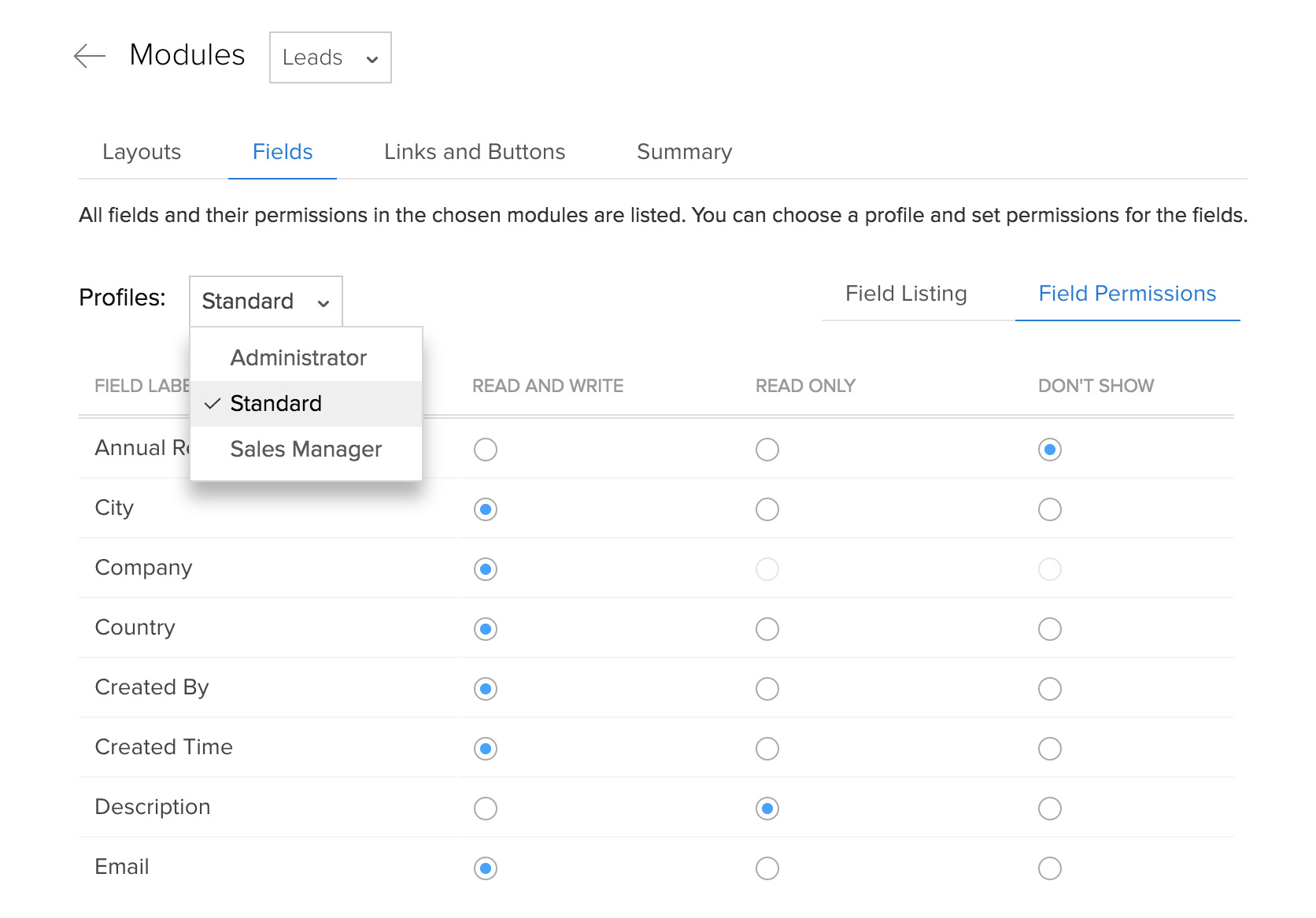
Task: Expand the Standard profiles dropdown
Action: coord(266,301)
